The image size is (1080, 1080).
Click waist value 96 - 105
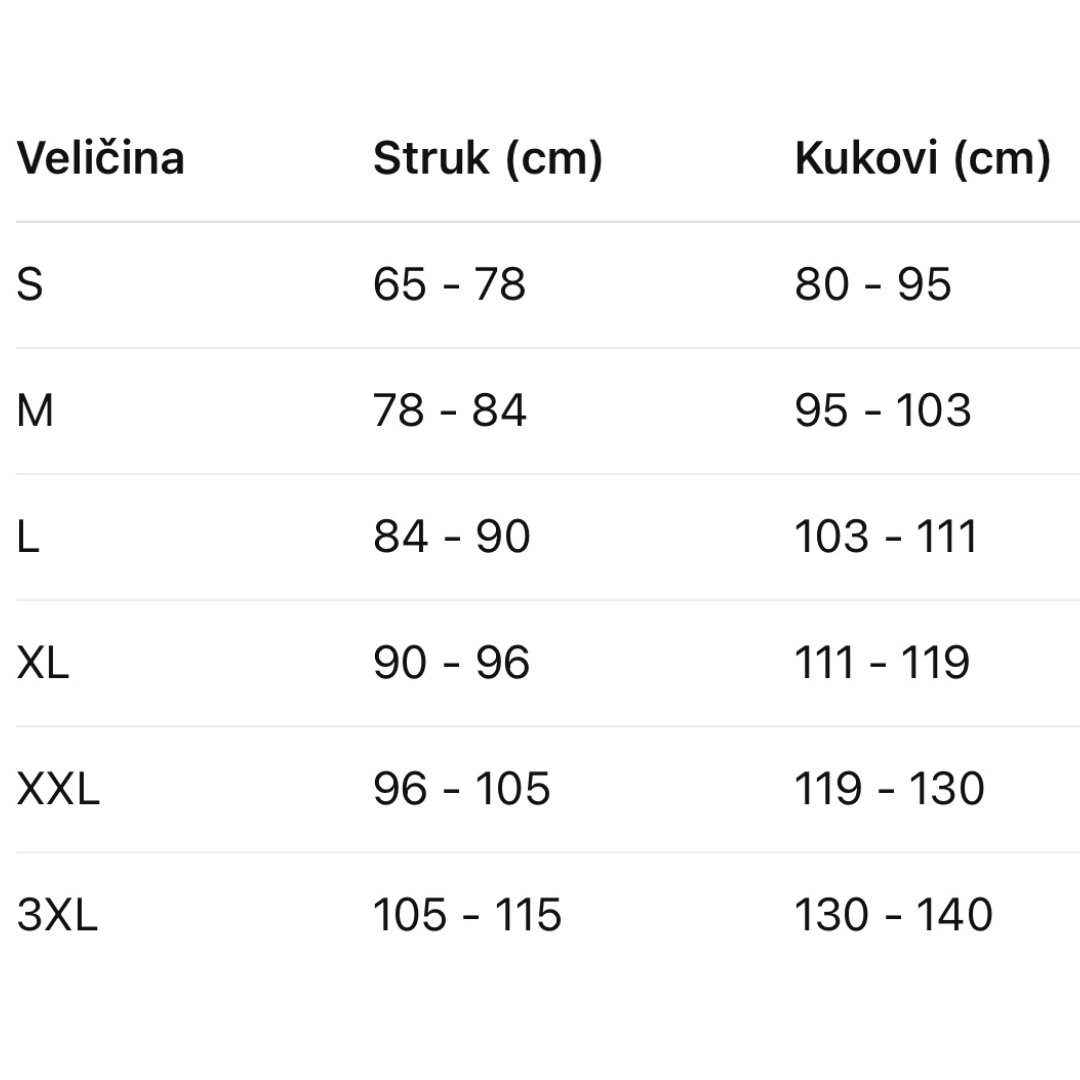pos(461,789)
